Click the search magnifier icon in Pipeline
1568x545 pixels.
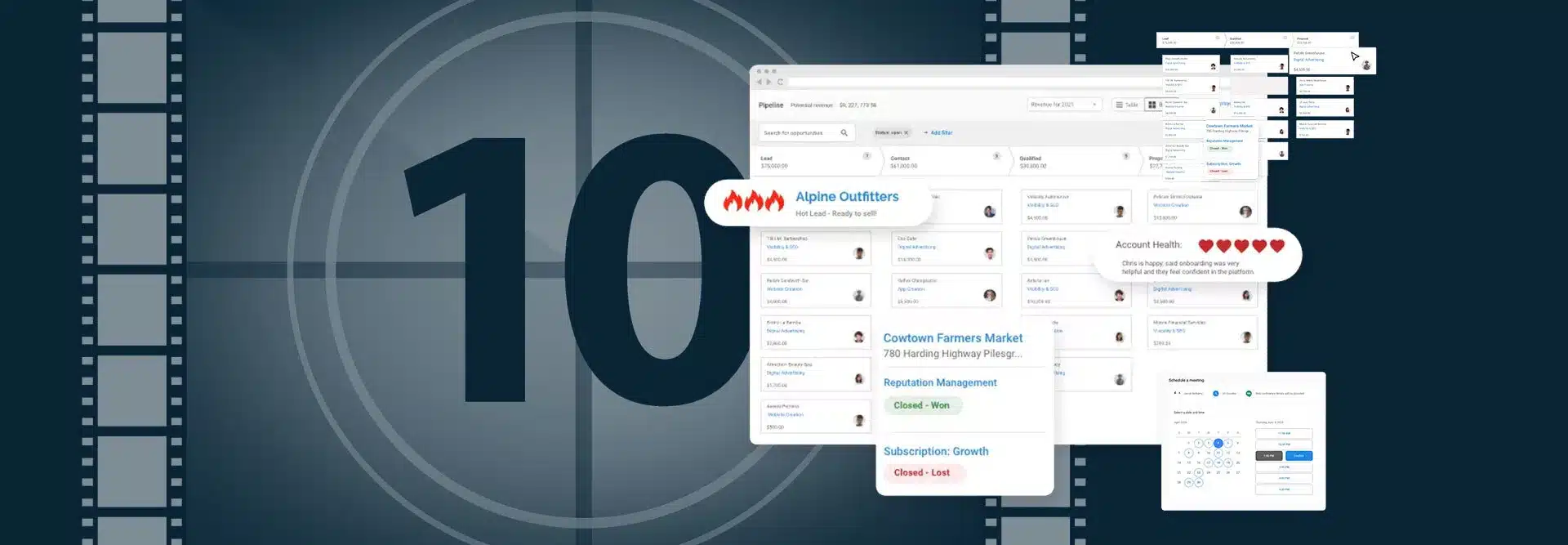tap(844, 132)
